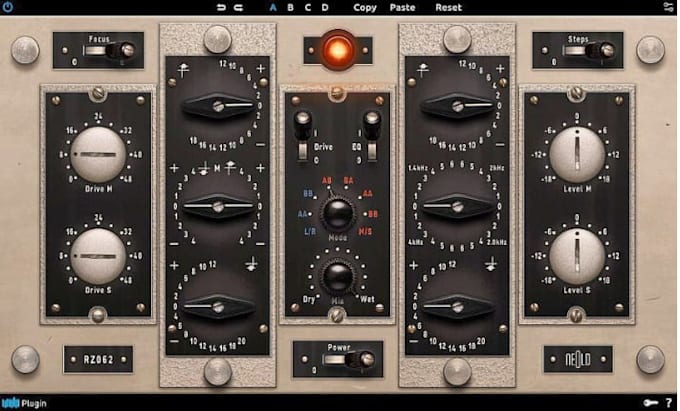Select the red BA mode label
This screenshot has width=680, height=411.
click(349, 180)
